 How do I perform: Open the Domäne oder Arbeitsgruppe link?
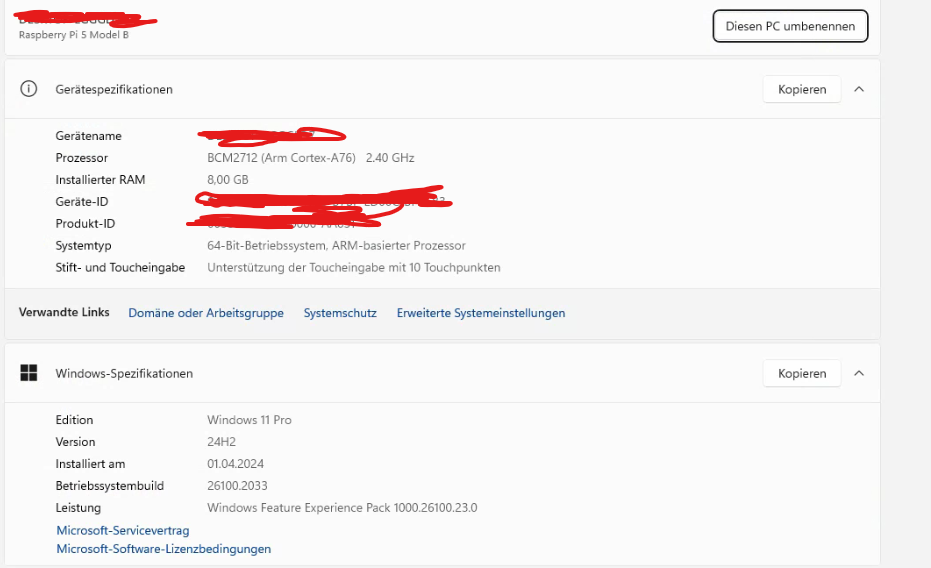point(206,313)
